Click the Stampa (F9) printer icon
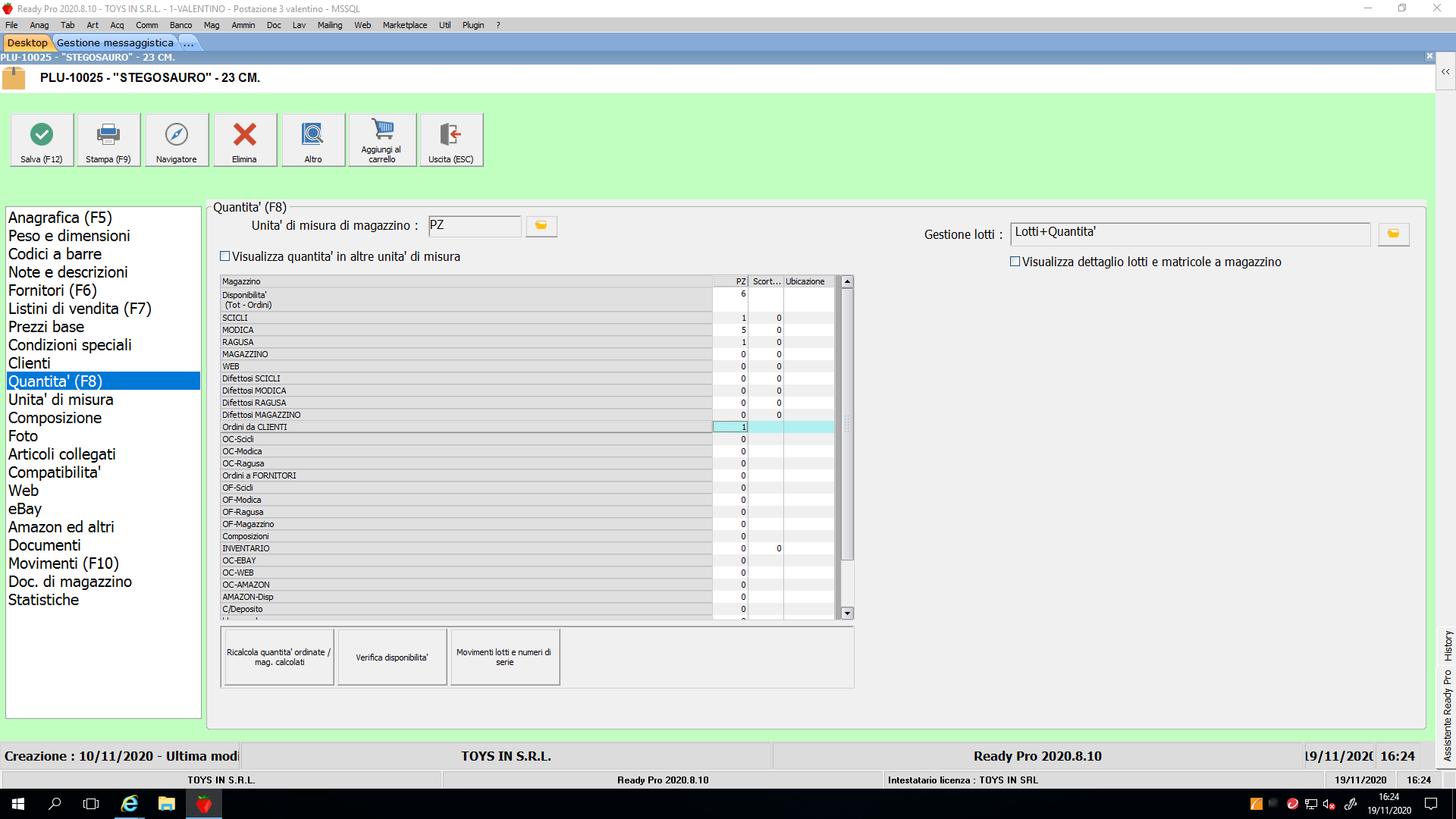This screenshot has height=819, width=1456. coord(108,135)
